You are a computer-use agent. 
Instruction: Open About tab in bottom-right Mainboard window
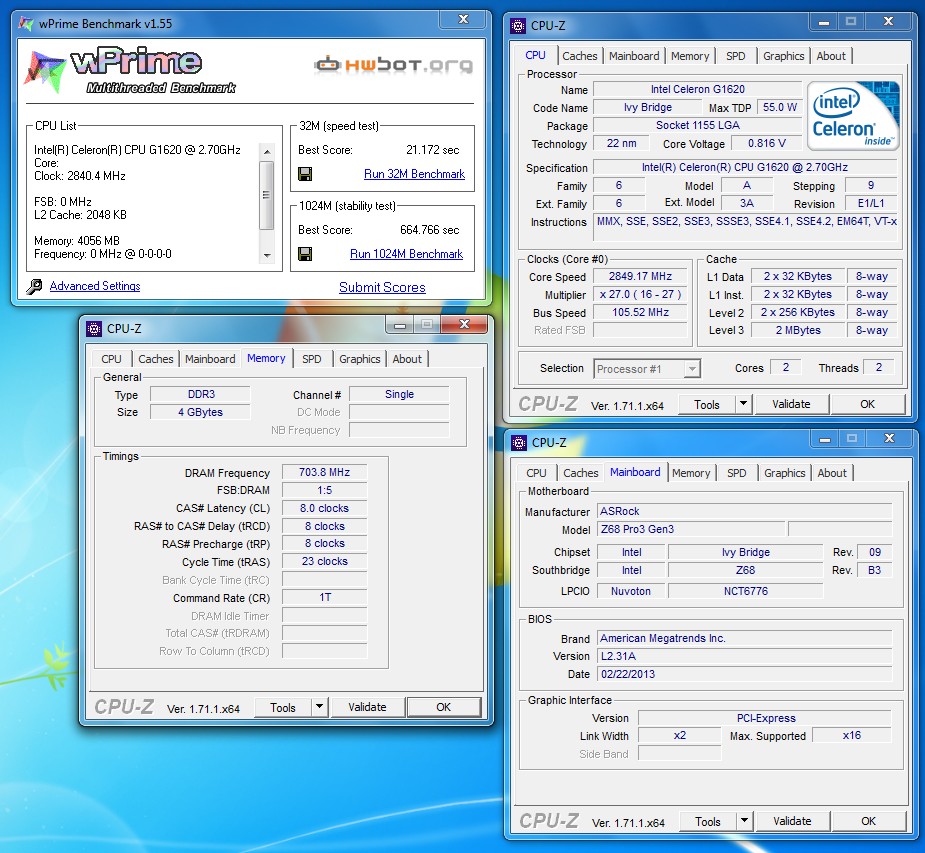[x=832, y=473]
